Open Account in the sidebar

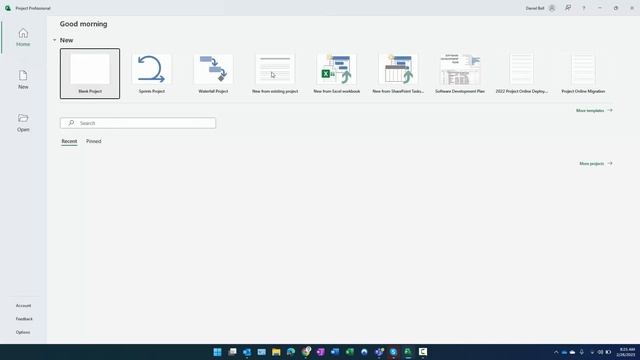click(x=23, y=306)
